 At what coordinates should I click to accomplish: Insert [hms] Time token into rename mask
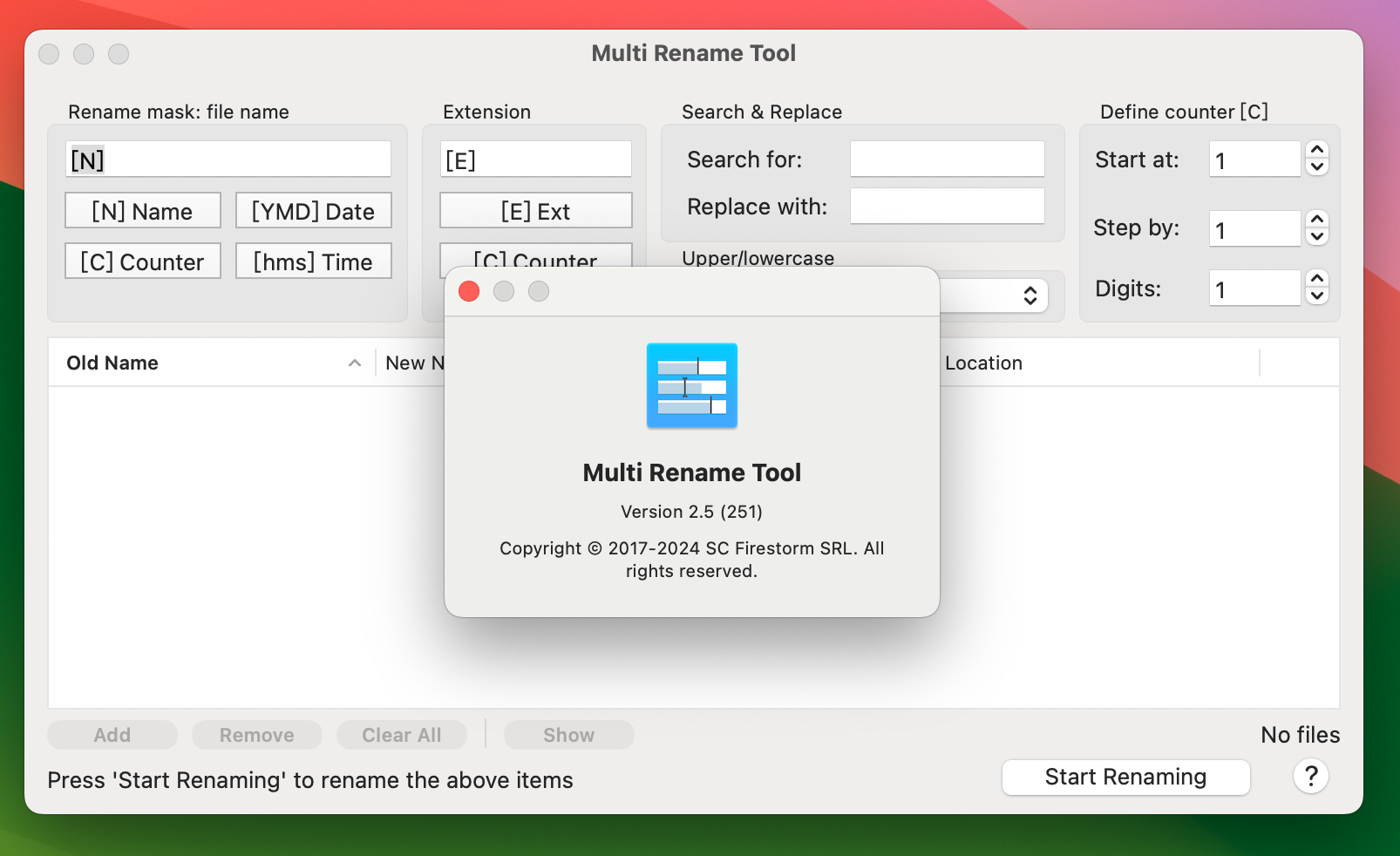coord(313,261)
